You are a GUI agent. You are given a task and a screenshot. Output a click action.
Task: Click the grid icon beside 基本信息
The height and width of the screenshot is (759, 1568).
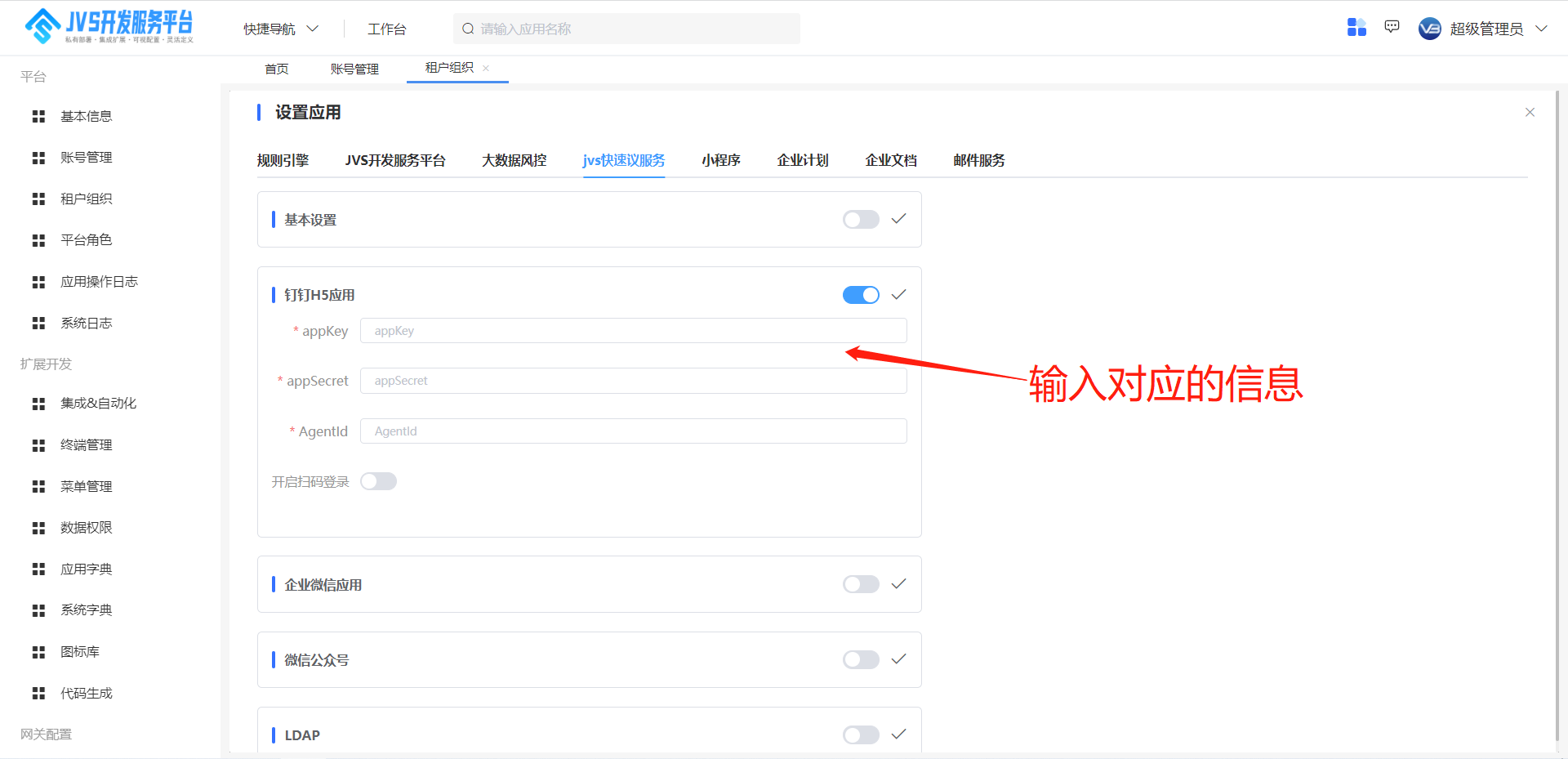tap(38, 116)
